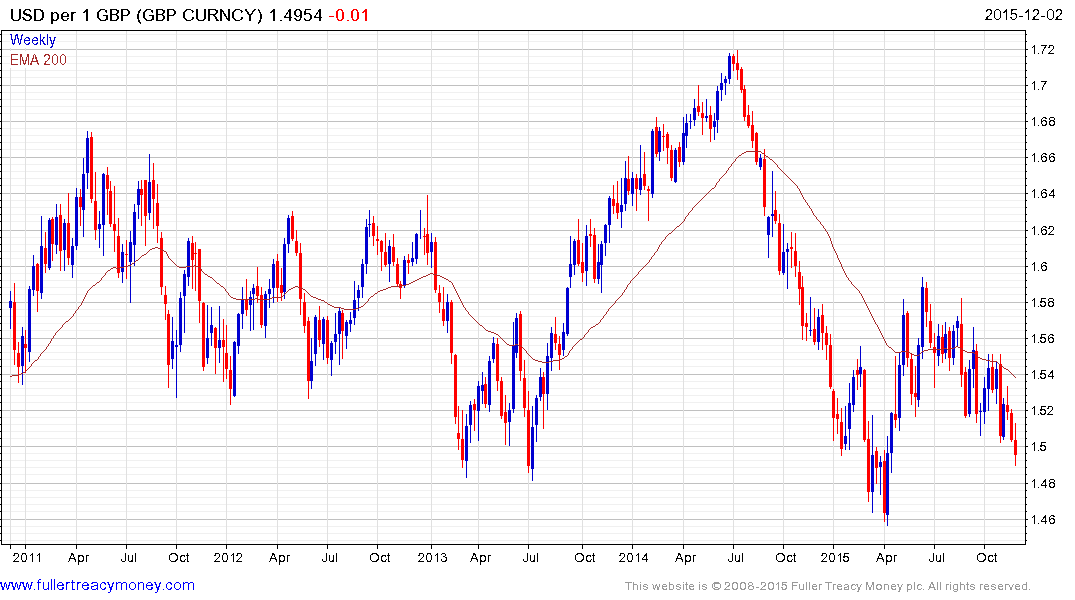Screen dimensions: 1075x600
Task: Select the 2011 time axis label
Action: (x=27, y=557)
